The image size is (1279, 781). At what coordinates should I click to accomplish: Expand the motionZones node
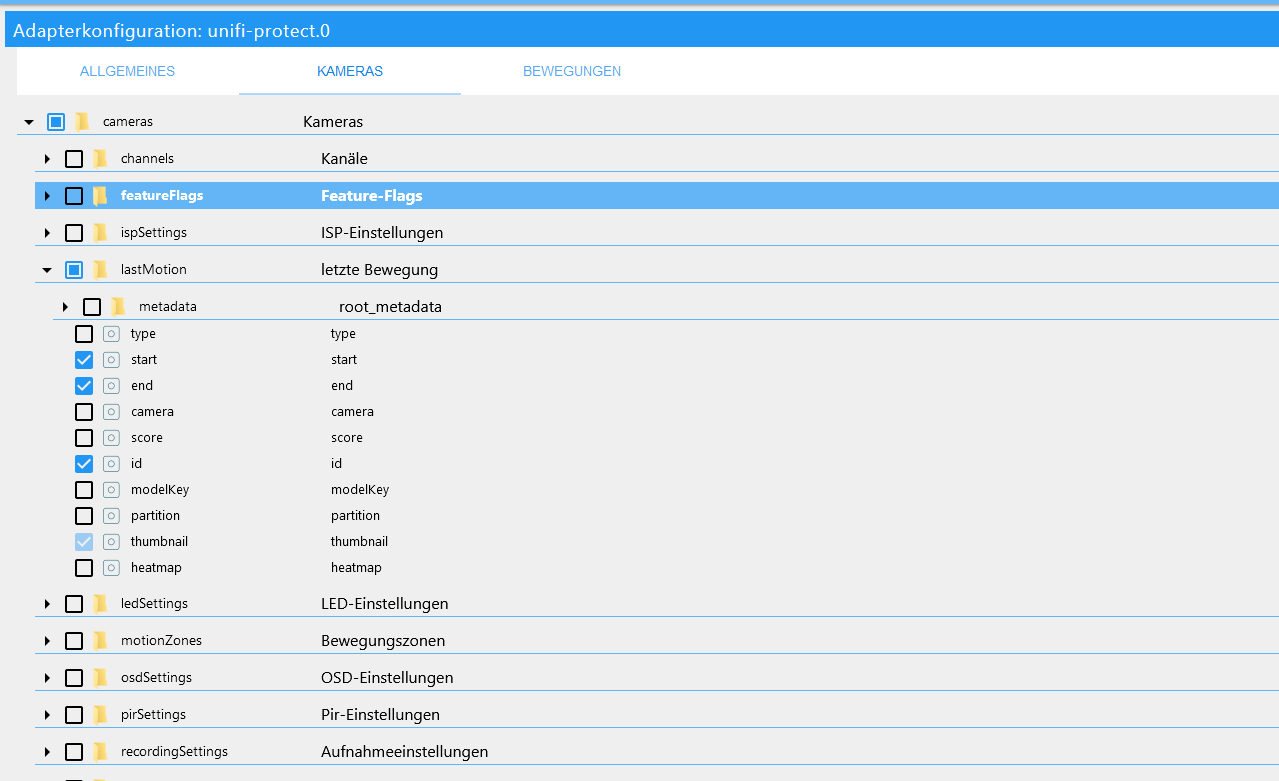click(47, 641)
